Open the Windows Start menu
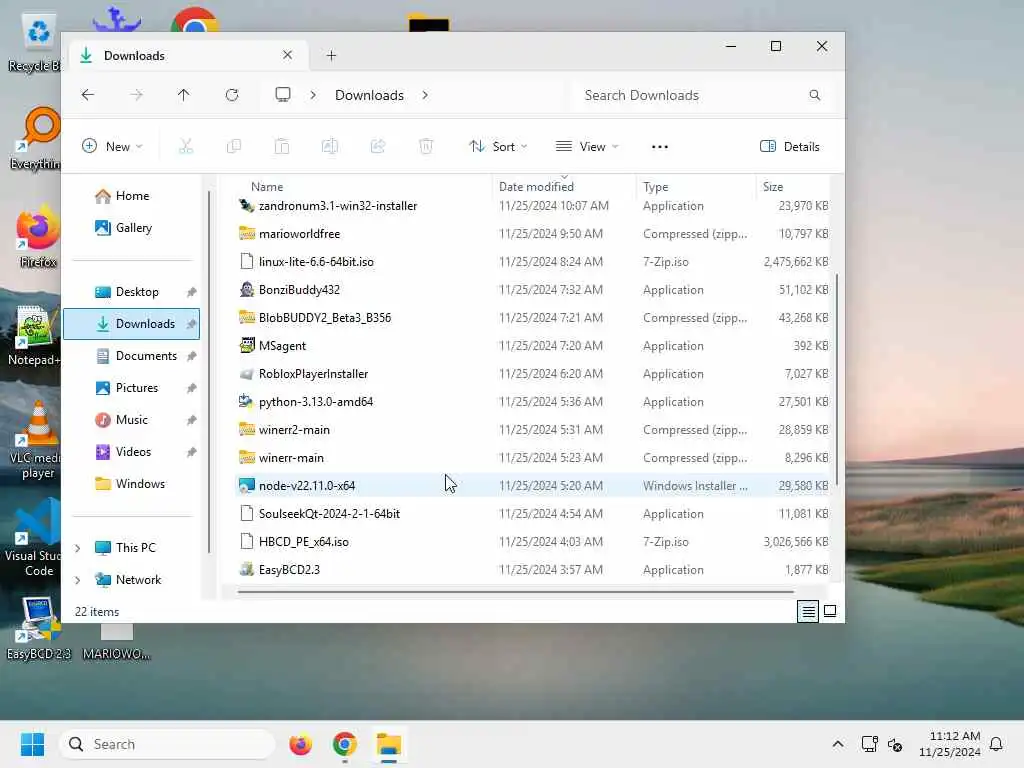The height and width of the screenshot is (768, 1024). tap(32, 744)
